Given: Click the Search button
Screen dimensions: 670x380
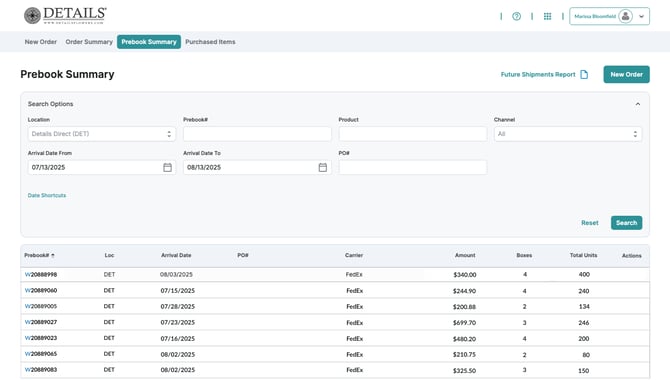Looking at the screenshot, I should [x=626, y=223].
